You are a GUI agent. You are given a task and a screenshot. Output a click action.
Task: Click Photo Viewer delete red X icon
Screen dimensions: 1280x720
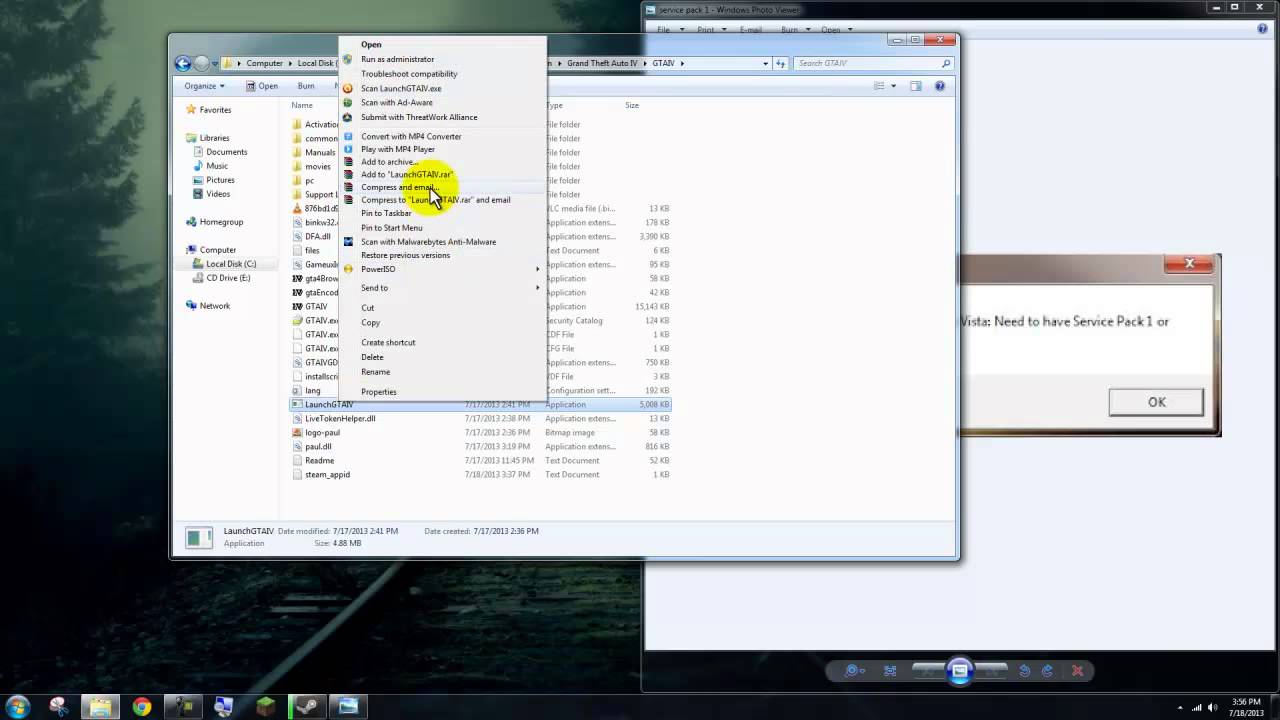pos(1077,671)
